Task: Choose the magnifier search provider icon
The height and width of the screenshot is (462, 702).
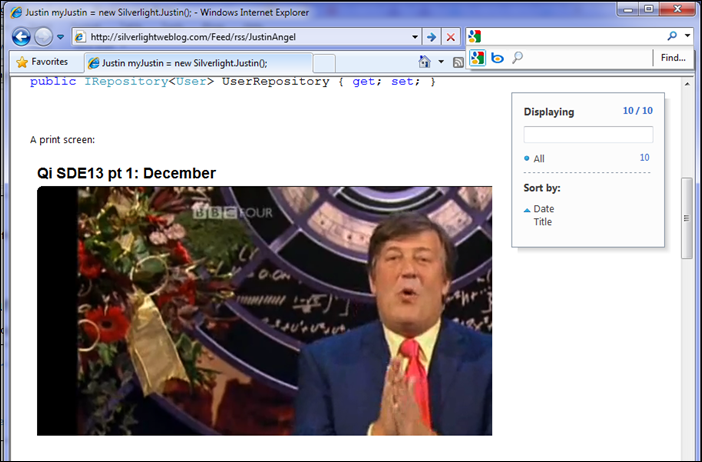Action: (518, 57)
